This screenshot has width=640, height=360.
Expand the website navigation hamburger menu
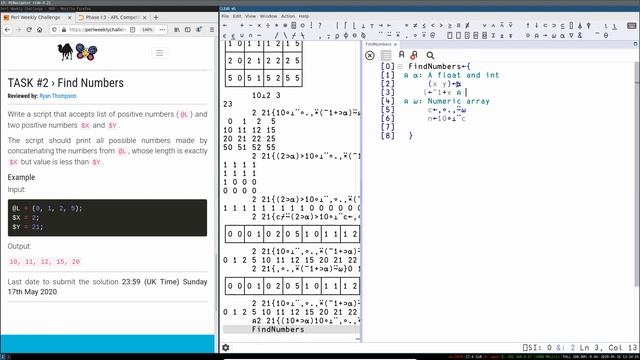(x=160, y=53)
